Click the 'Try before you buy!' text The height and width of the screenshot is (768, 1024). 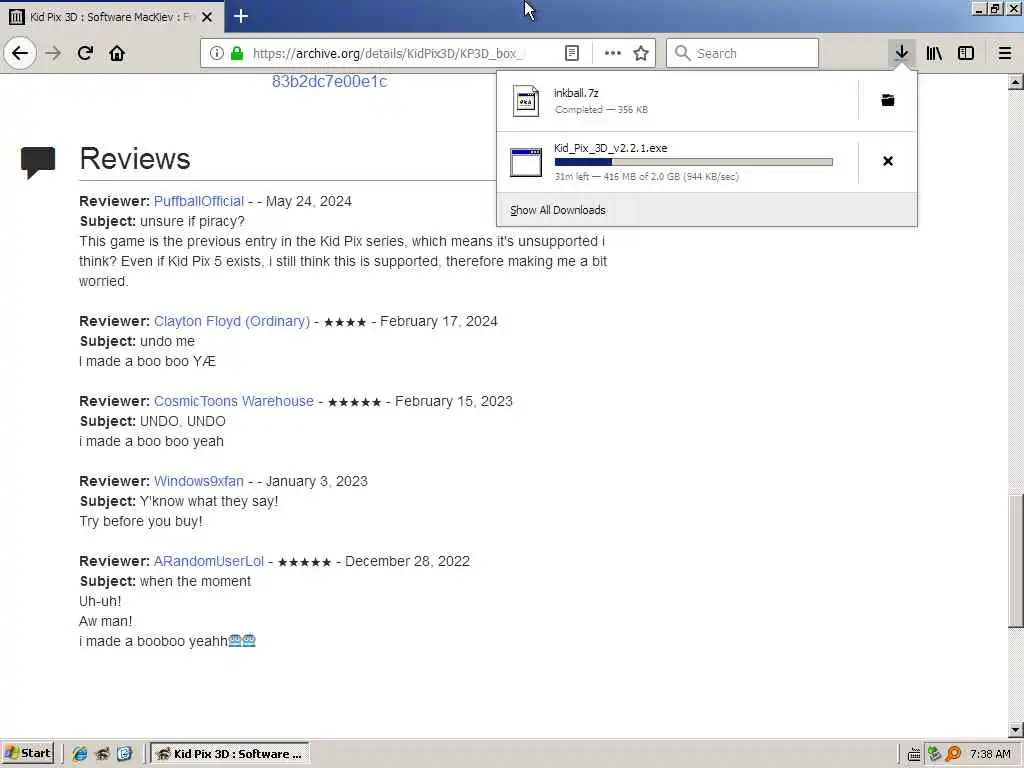[141, 521]
